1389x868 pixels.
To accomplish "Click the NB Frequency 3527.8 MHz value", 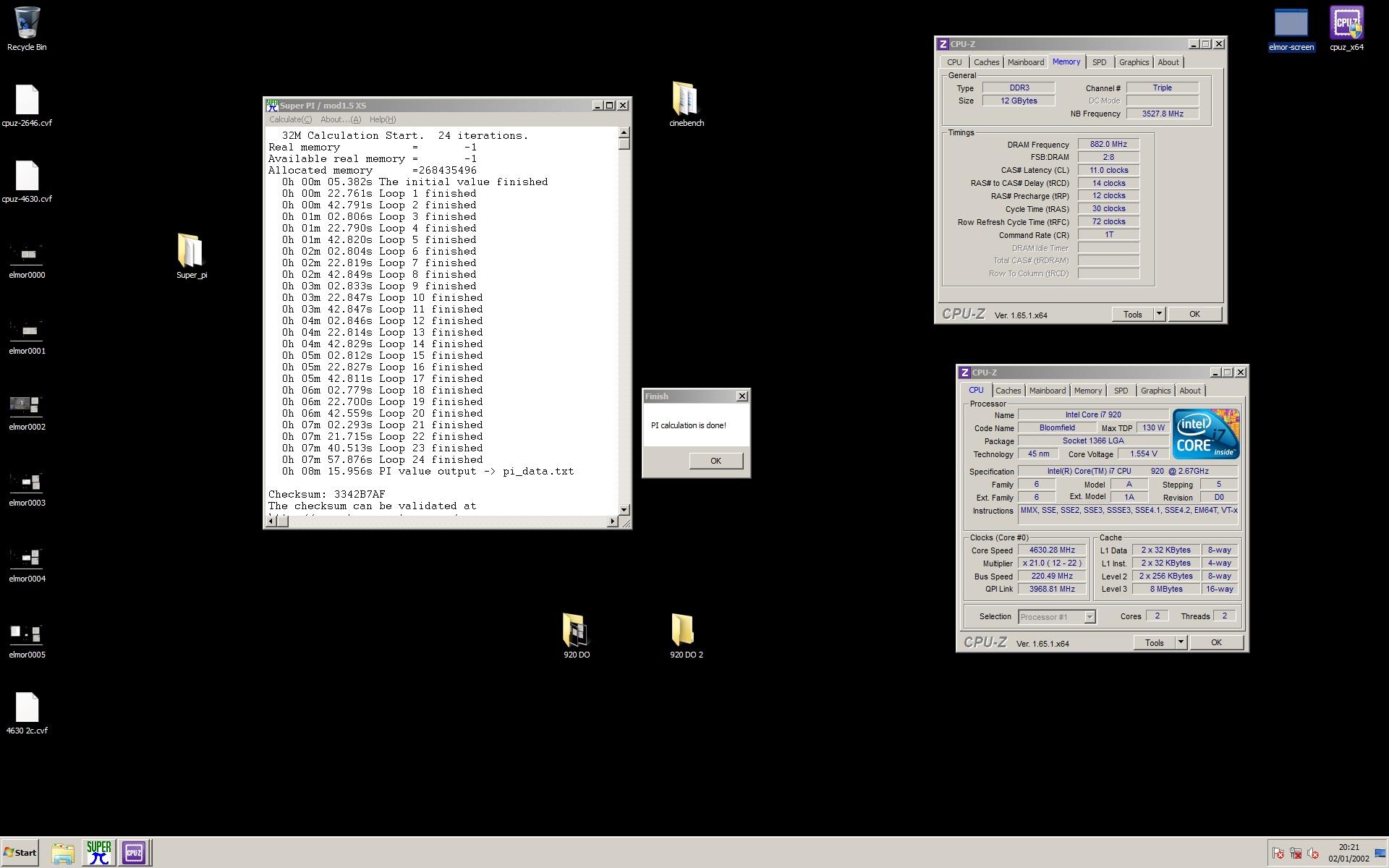I will [1163, 114].
